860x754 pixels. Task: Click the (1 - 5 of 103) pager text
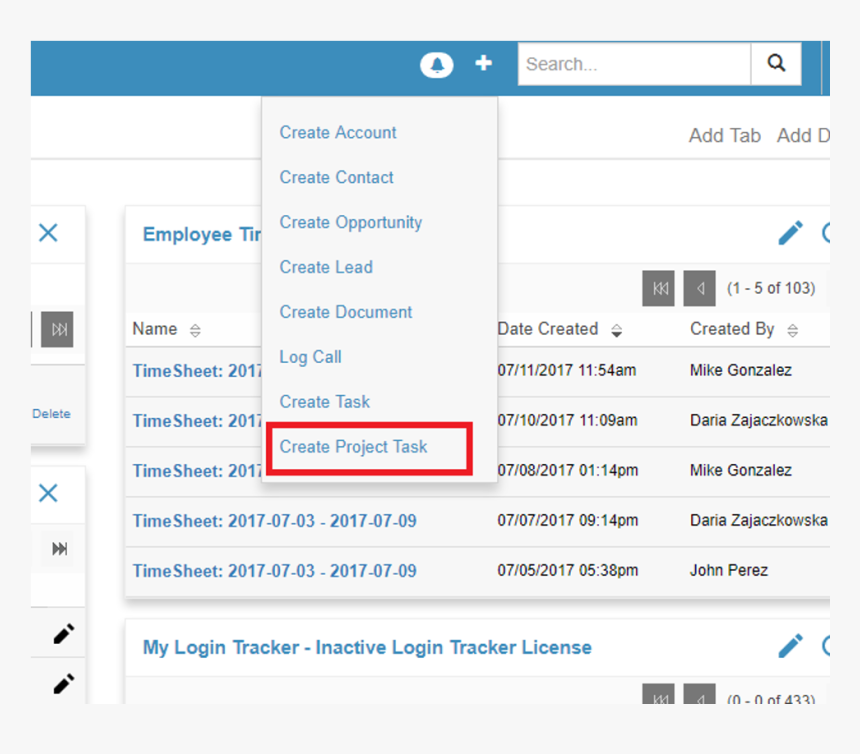(771, 288)
